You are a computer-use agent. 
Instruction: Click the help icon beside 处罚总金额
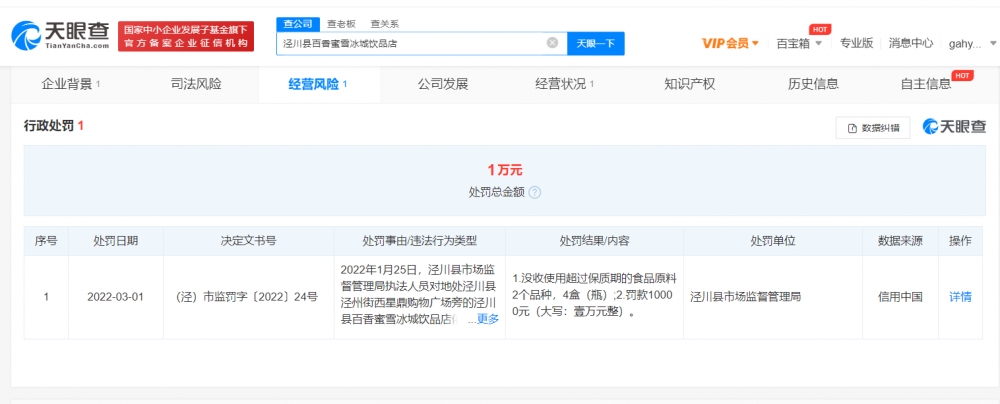coord(534,192)
